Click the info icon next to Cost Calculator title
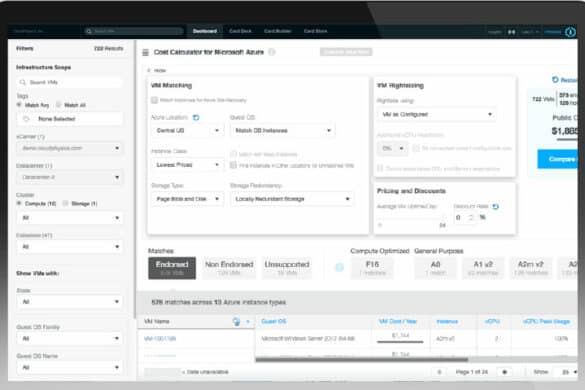This screenshot has height=390, width=585. click(x=272, y=52)
